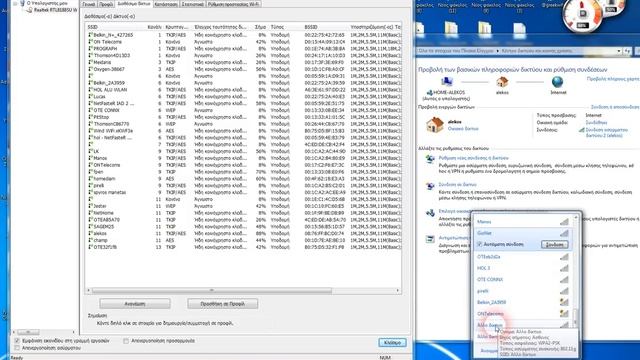Open the Wi-Fi protection setup tab

tap(233, 4)
